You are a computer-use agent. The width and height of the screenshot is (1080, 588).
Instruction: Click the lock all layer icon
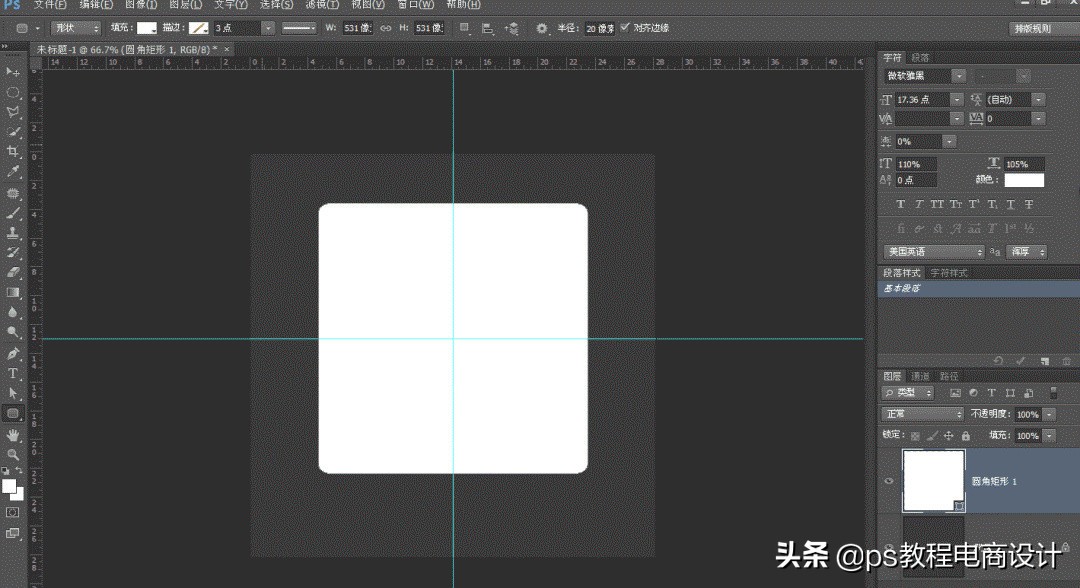pos(965,436)
